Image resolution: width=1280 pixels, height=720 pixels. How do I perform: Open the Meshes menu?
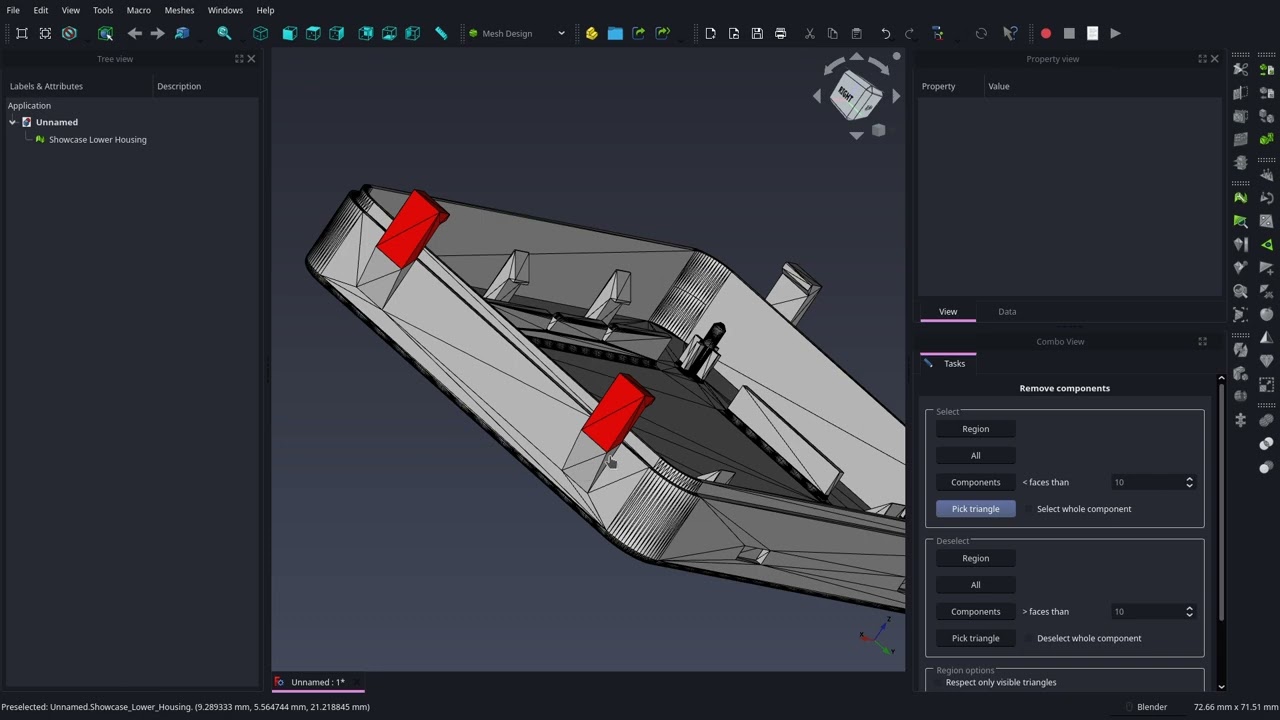(179, 10)
